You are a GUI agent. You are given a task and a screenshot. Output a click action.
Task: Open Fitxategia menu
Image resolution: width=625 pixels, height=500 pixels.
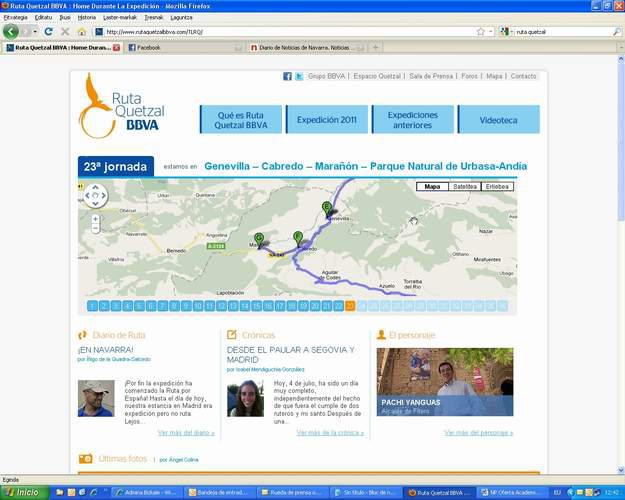[x=16, y=18]
